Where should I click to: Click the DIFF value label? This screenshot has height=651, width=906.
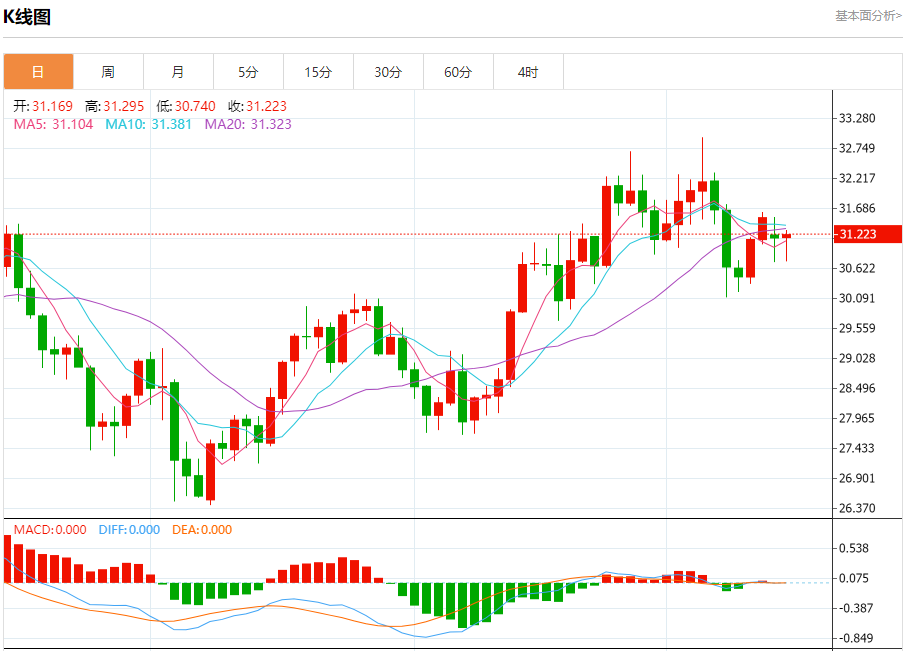(129, 530)
